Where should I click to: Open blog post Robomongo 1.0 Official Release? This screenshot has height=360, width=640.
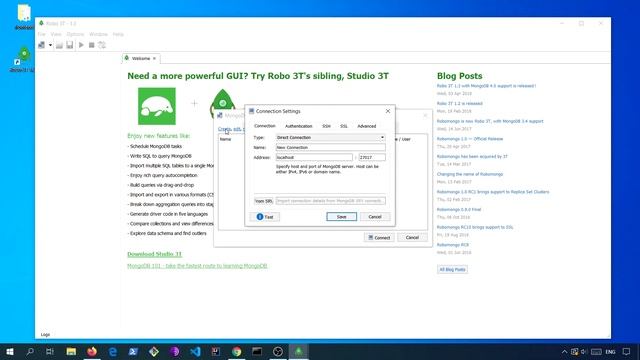[x=470, y=139]
